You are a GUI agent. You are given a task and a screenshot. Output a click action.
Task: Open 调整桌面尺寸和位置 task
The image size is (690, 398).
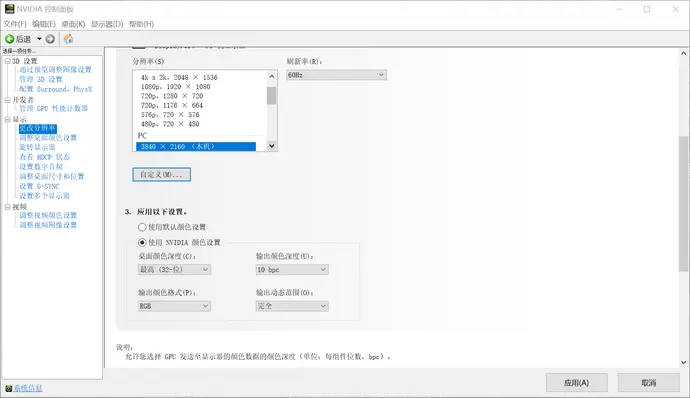pyautogui.click(x=51, y=176)
